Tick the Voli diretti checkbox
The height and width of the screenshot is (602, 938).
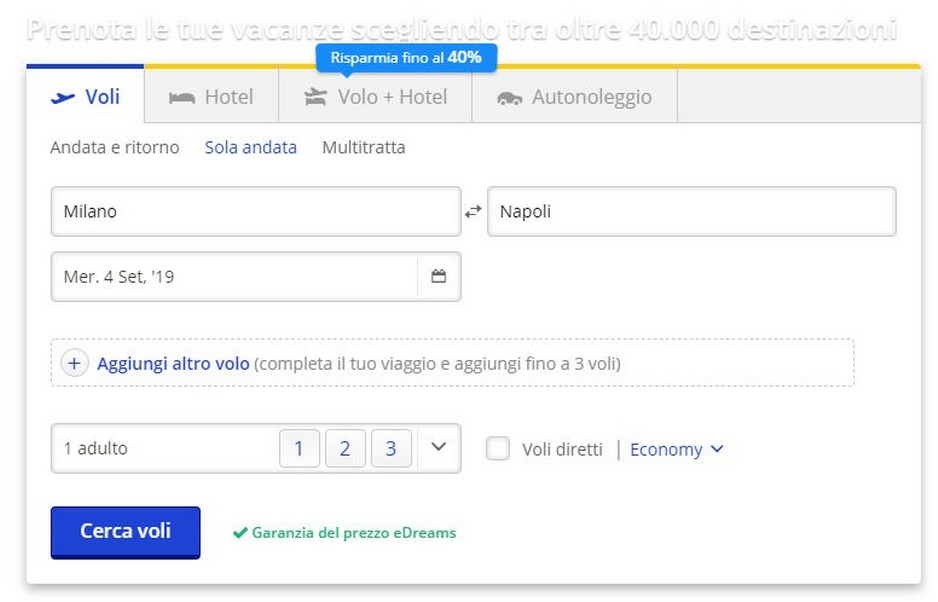pyautogui.click(x=498, y=448)
